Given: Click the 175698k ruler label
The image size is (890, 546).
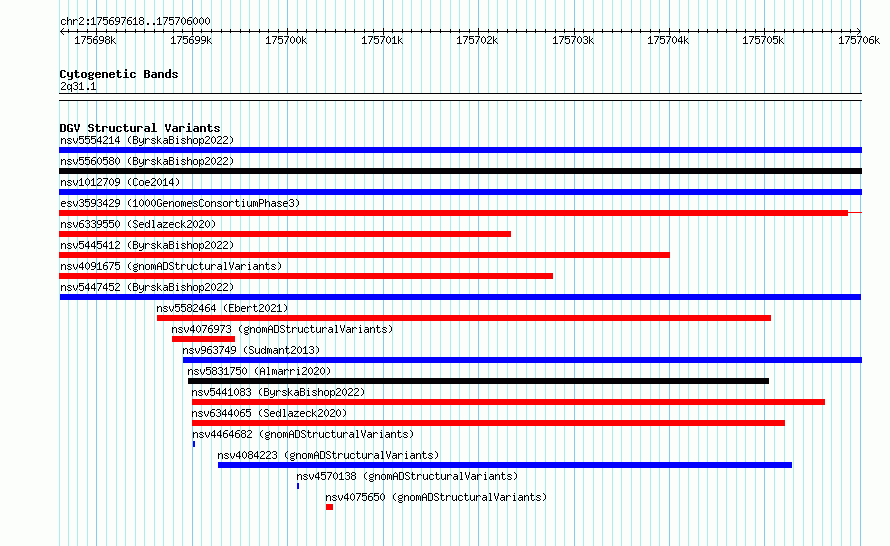Looking at the screenshot, I should [x=95, y=40].
